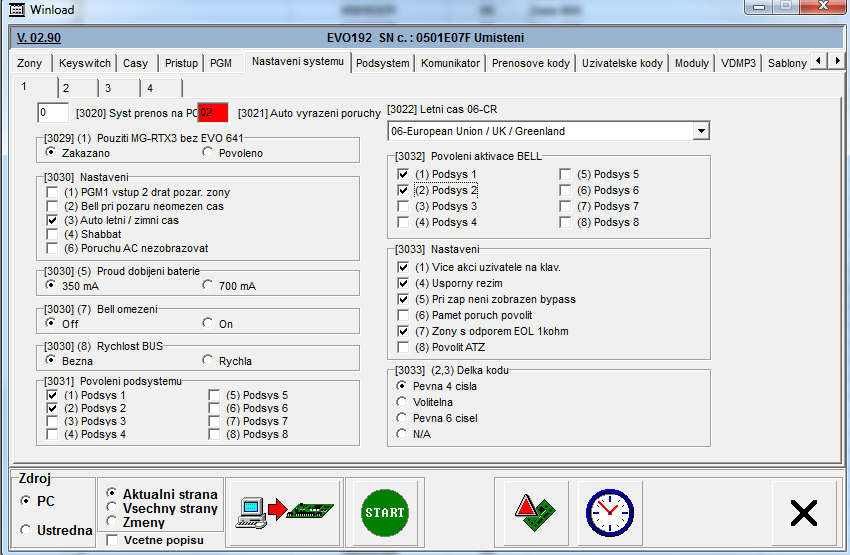Select Ustredna as source
This screenshot has height=555, width=850.
(26, 530)
